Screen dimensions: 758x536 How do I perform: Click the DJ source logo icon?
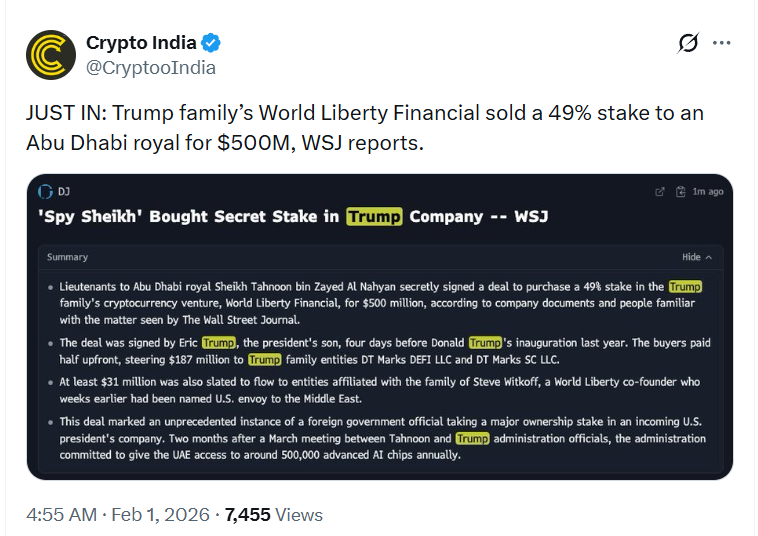[x=45, y=191]
